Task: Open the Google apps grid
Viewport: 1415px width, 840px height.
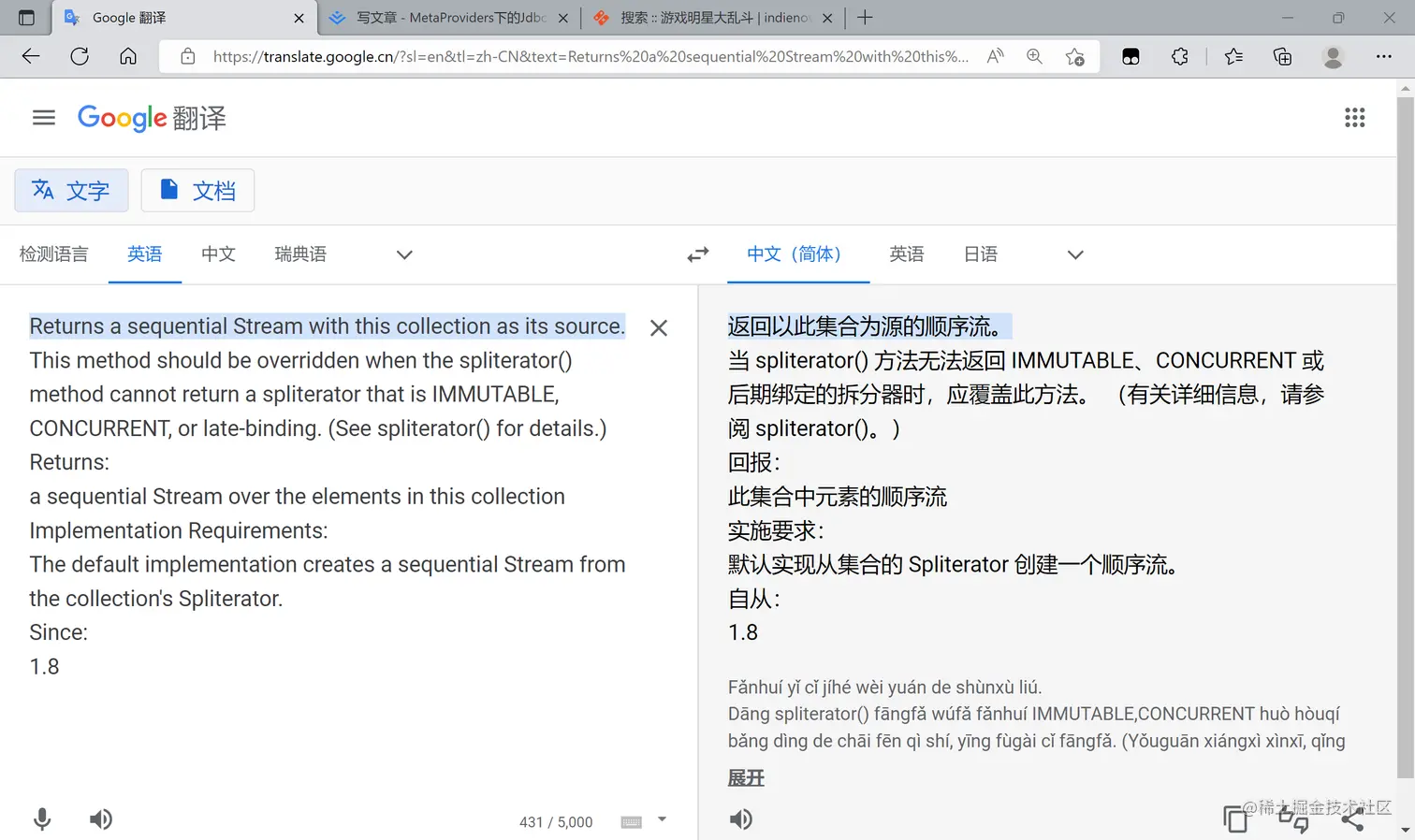Action: [1354, 118]
